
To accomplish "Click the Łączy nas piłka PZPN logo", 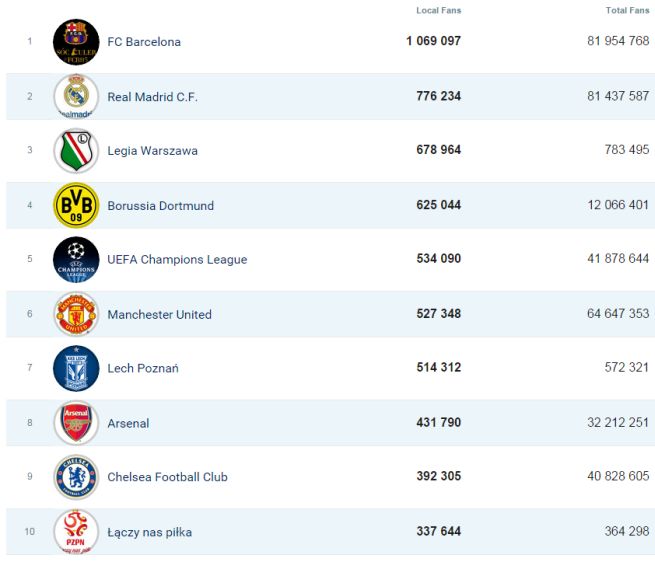I will click(76, 532).
